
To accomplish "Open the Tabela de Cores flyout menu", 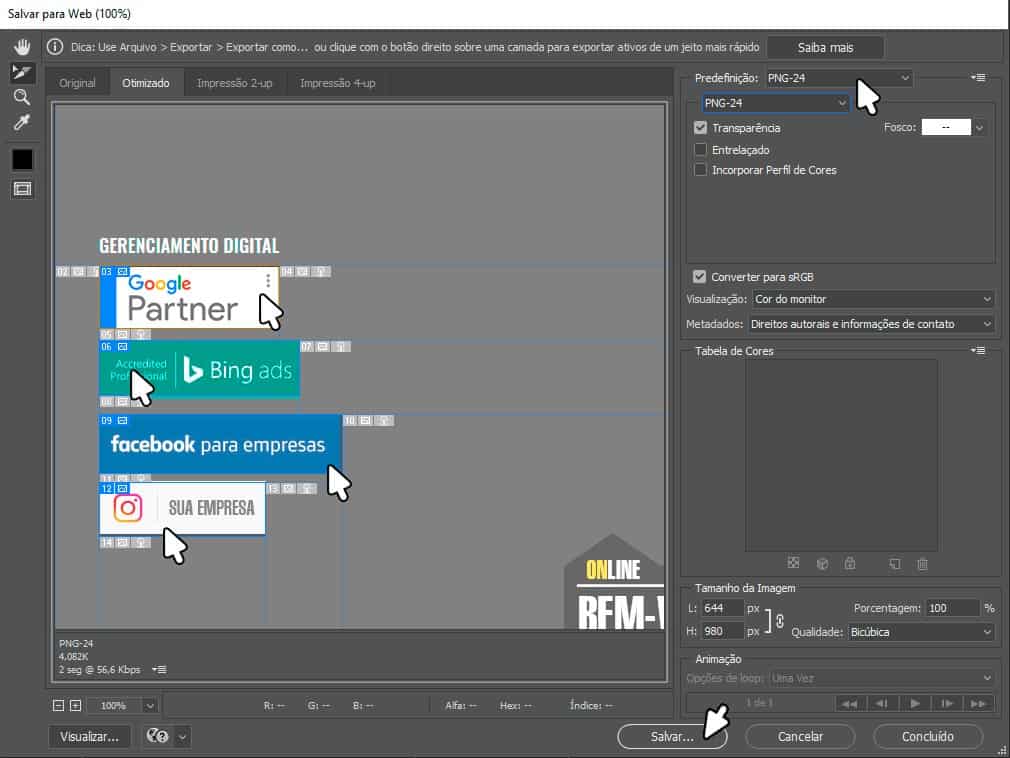I will (x=978, y=351).
